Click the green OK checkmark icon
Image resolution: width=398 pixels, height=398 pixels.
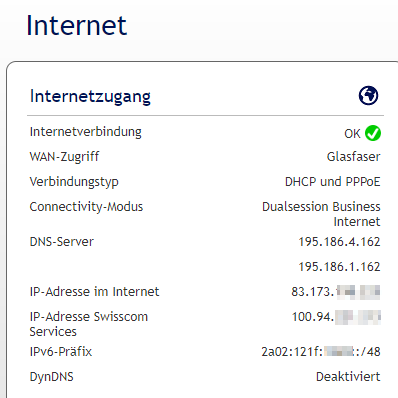click(x=373, y=133)
